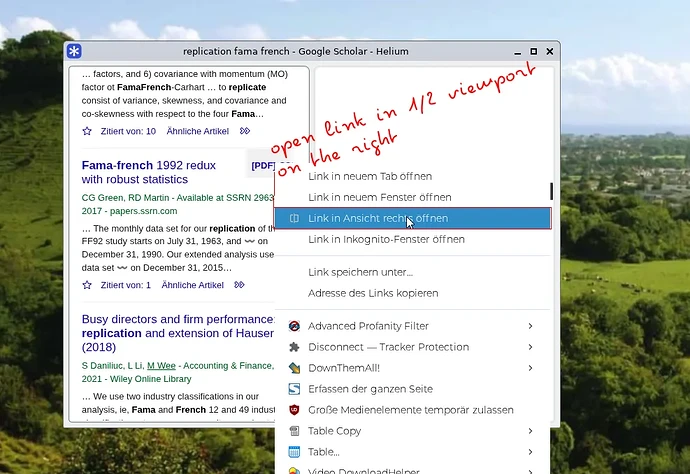
Task: Click the Table Copy icon
Action: 294,431
